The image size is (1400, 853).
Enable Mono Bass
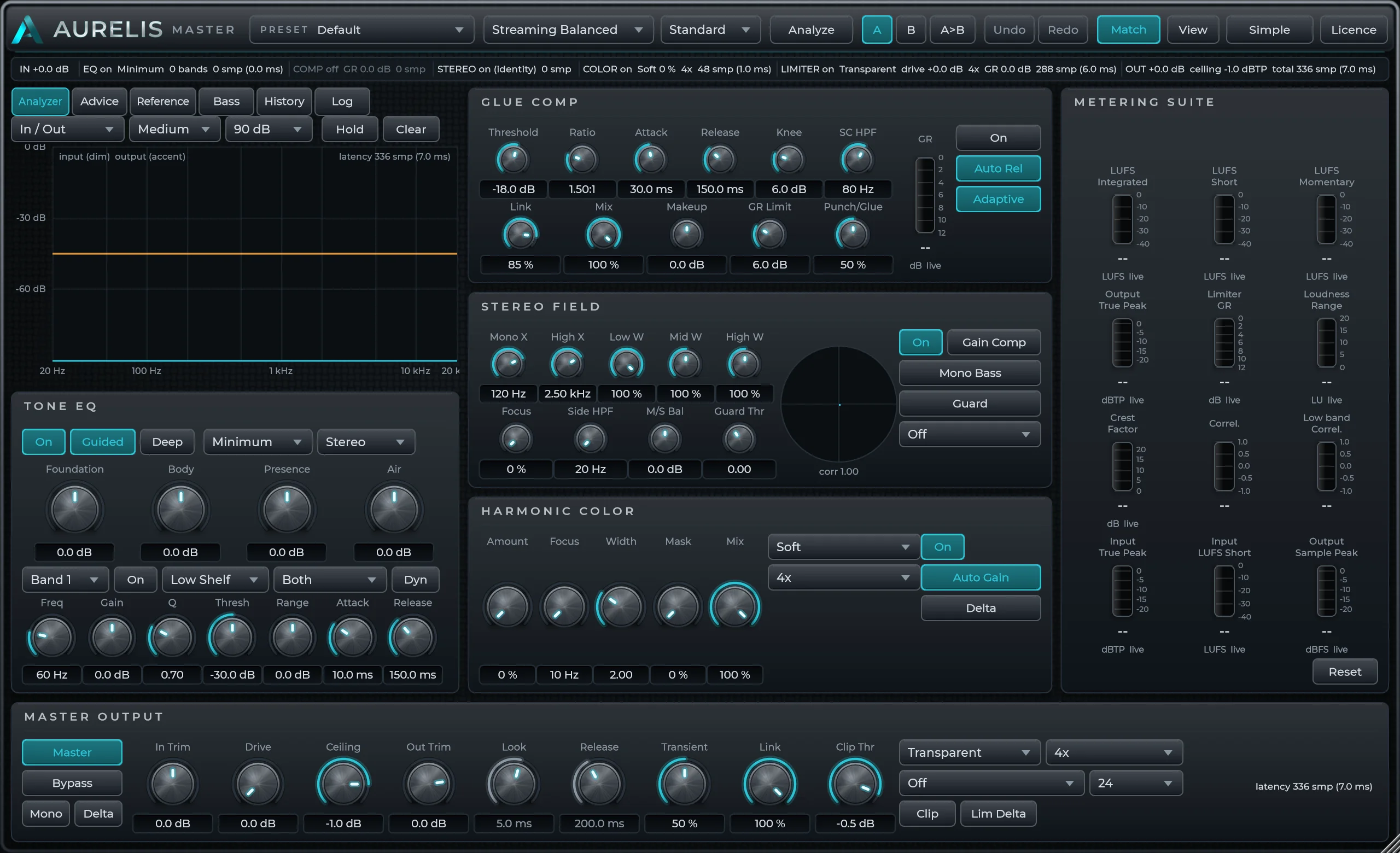(969, 372)
